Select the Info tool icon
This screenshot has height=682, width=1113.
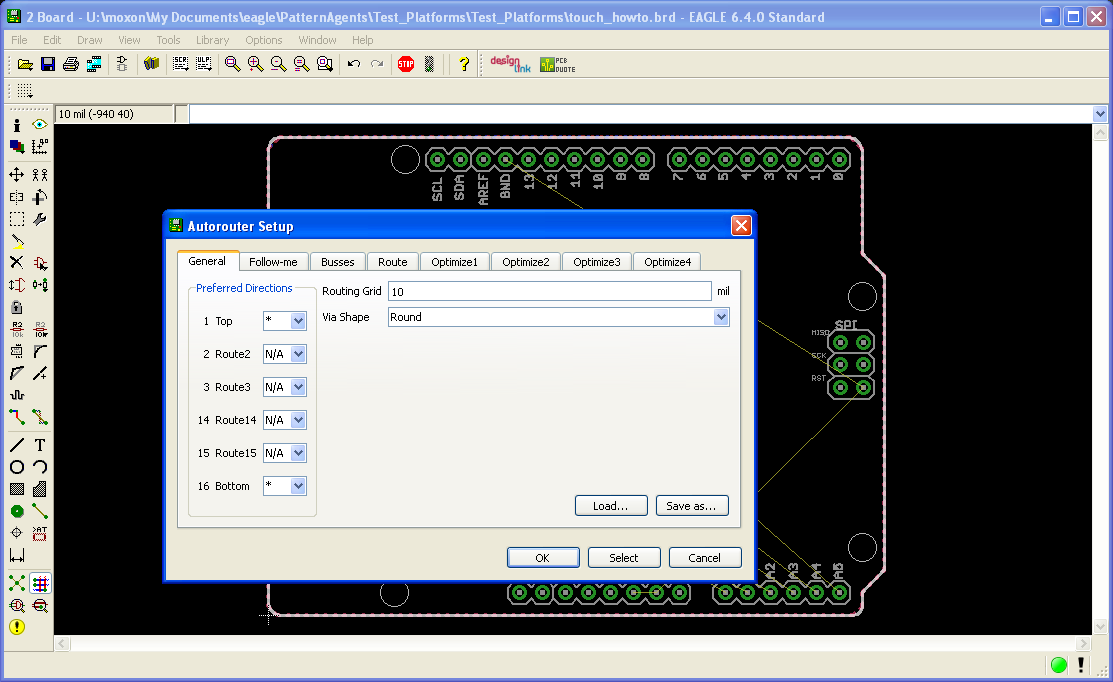pos(17,125)
